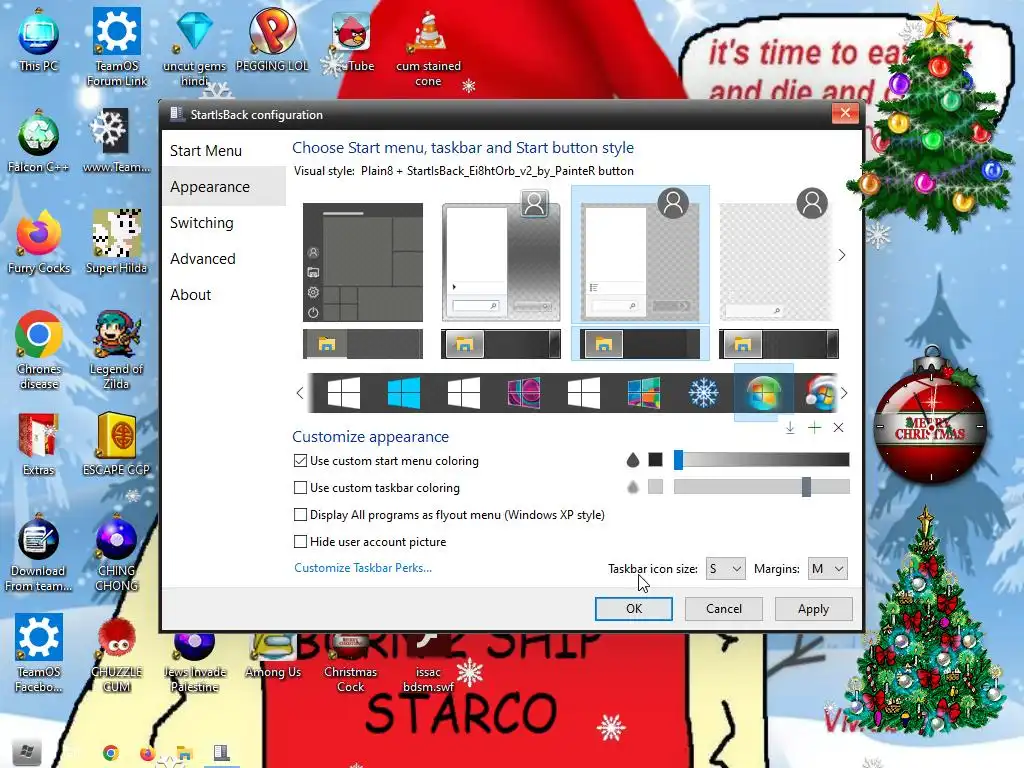1024x768 pixels.
Task: Close the StartIsBack configuration window
Action: (x=844, y=113)
